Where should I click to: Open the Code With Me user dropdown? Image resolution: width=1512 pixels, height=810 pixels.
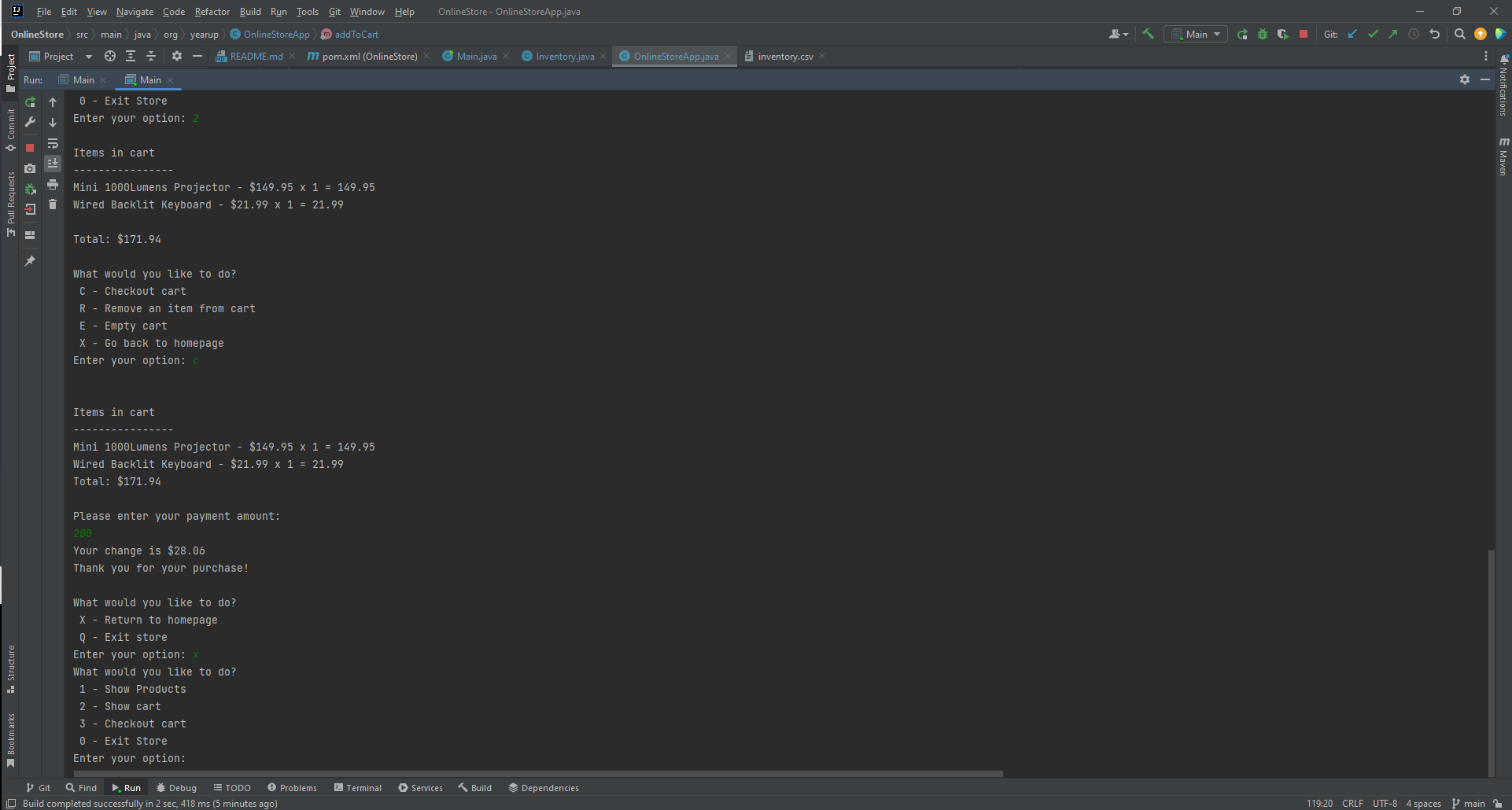point(1118,34)
